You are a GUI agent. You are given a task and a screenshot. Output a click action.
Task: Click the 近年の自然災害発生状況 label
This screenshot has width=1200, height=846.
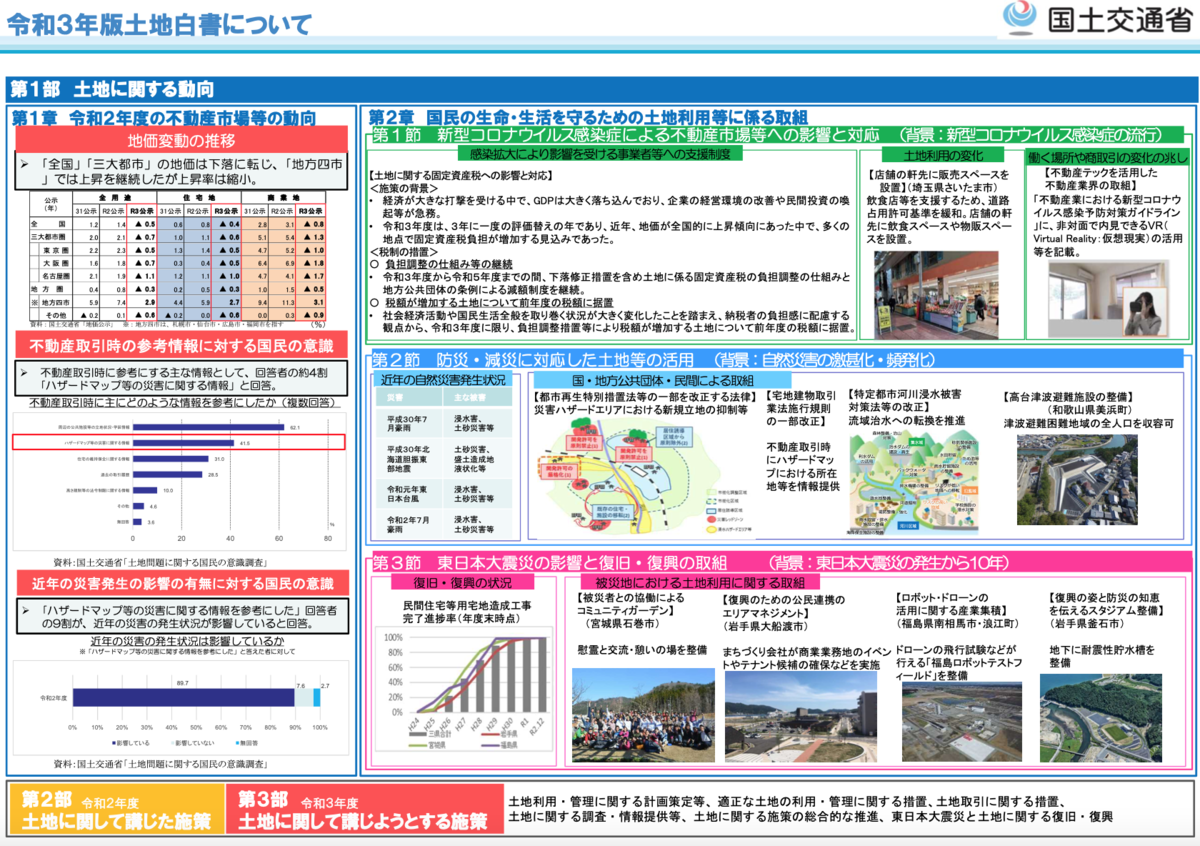tap(443, 380)
